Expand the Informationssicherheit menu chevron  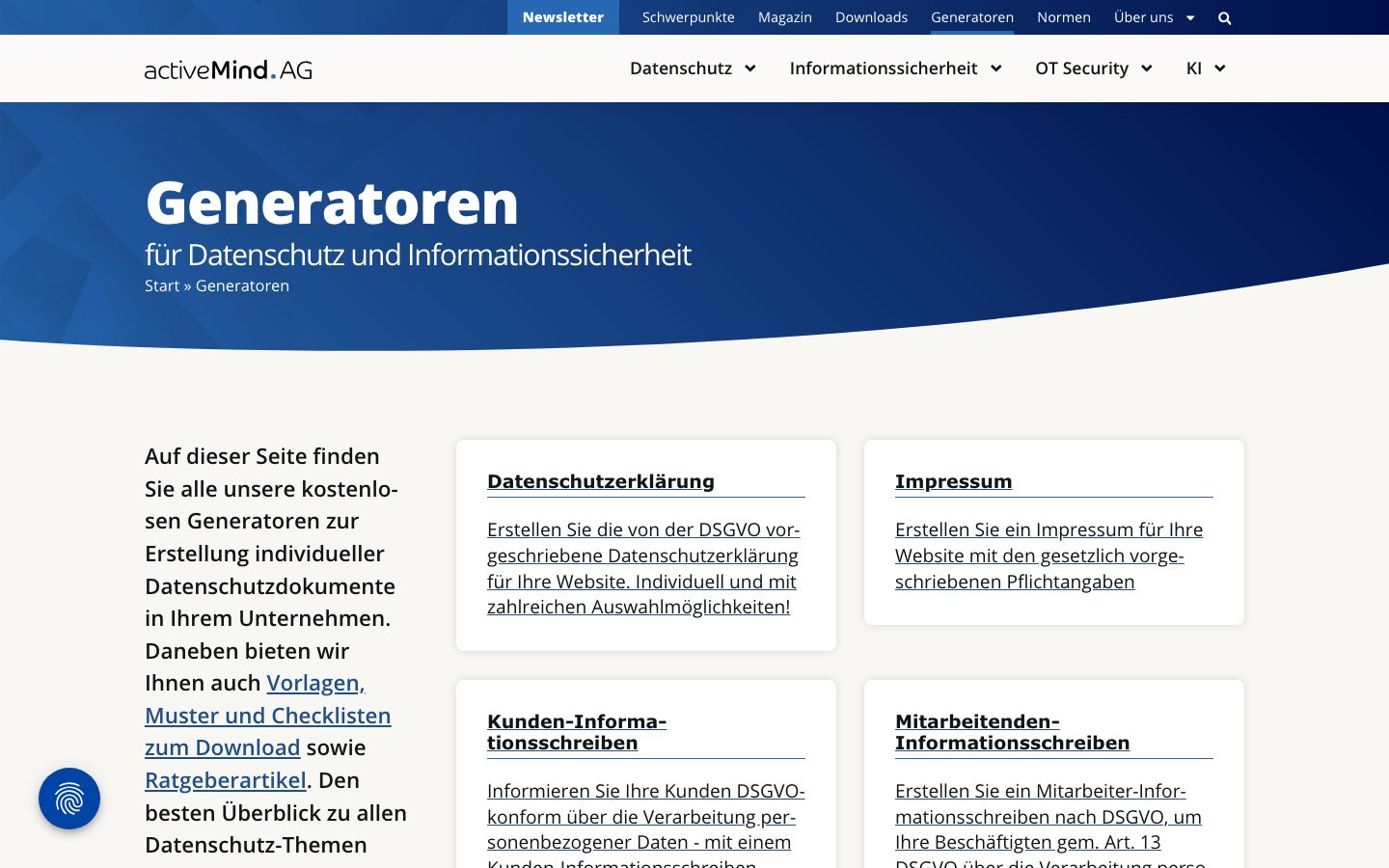pos(996,68)
